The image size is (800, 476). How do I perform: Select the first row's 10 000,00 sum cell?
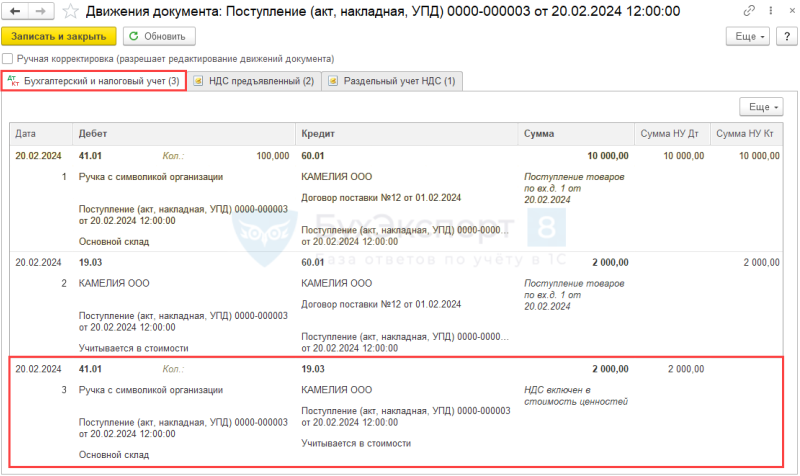[x=608, y=156]
